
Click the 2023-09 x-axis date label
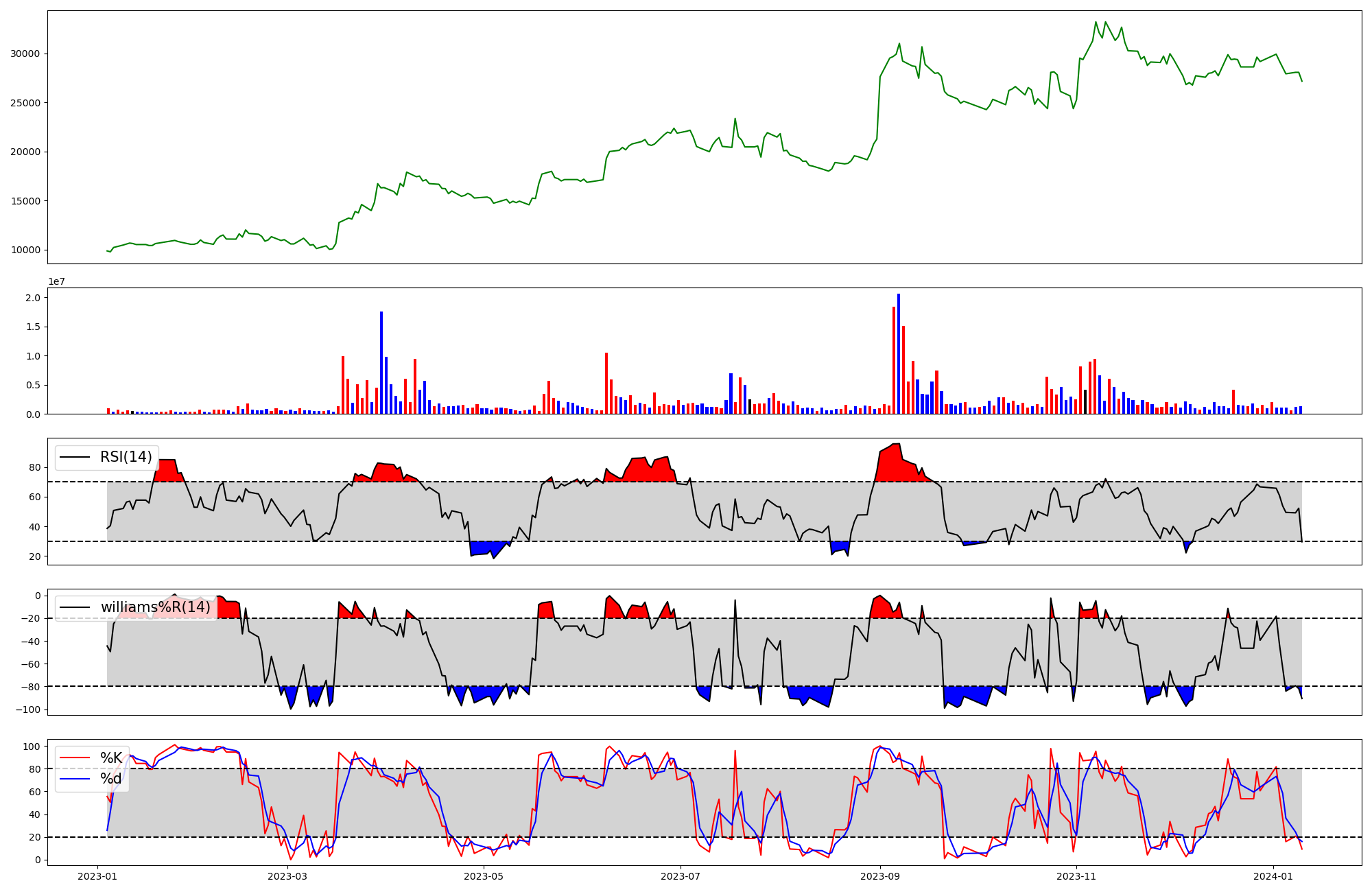point(879,876)
